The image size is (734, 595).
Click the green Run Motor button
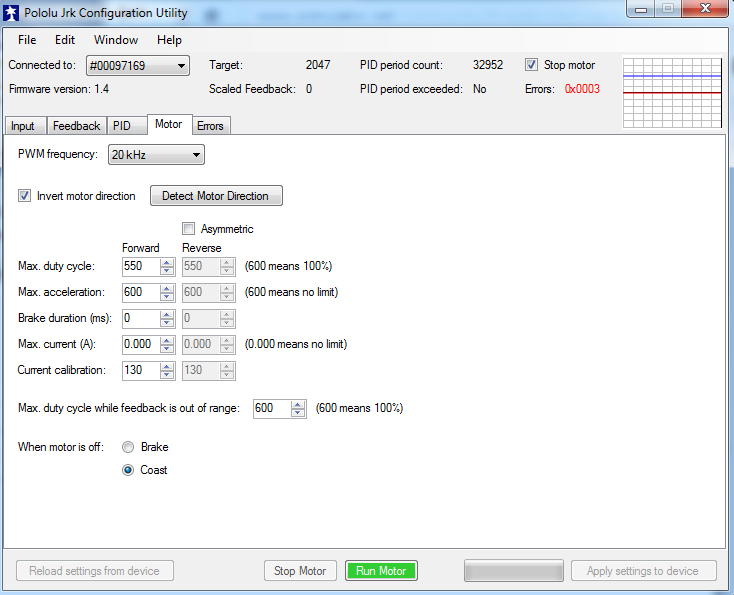pos(381,571)
